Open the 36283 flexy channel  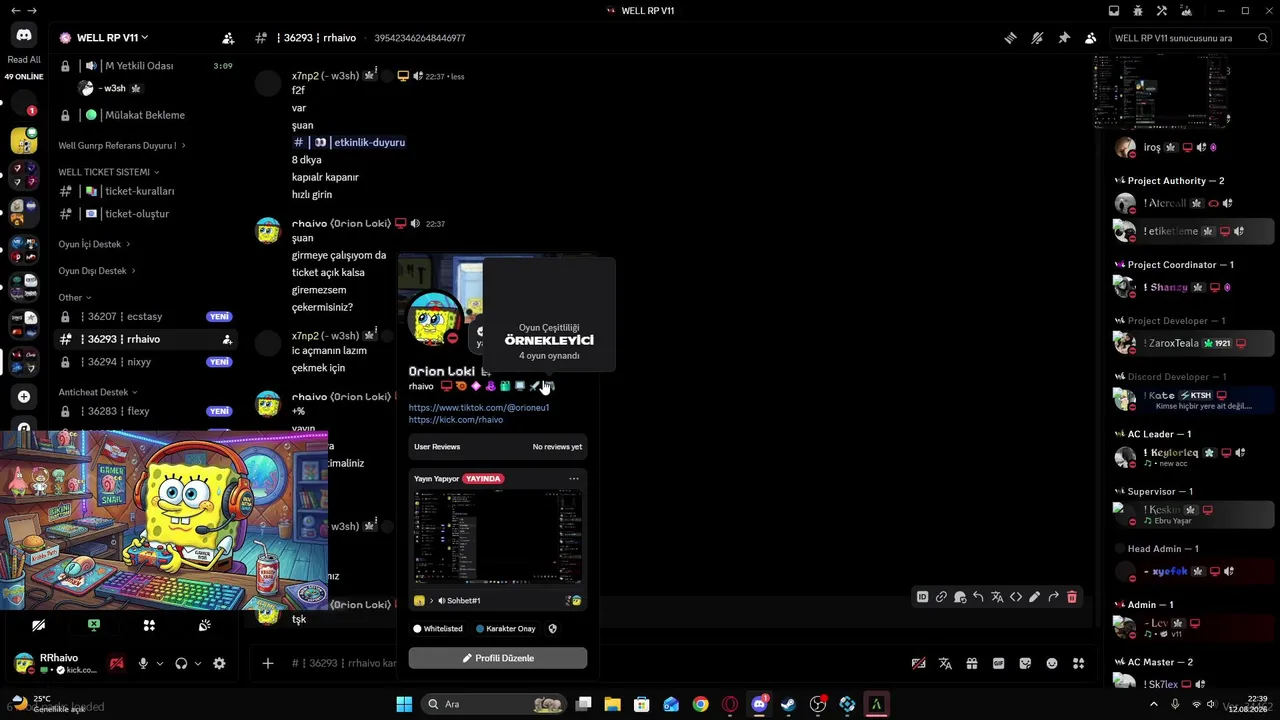pos(145,411)
